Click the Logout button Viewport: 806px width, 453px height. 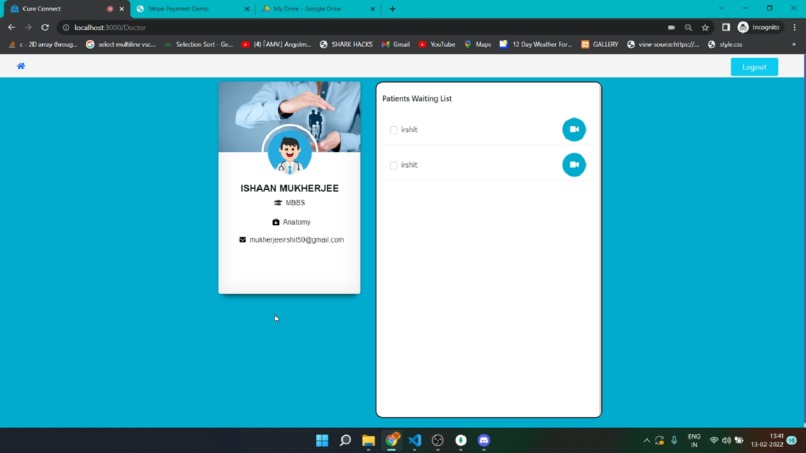(754, 67)
